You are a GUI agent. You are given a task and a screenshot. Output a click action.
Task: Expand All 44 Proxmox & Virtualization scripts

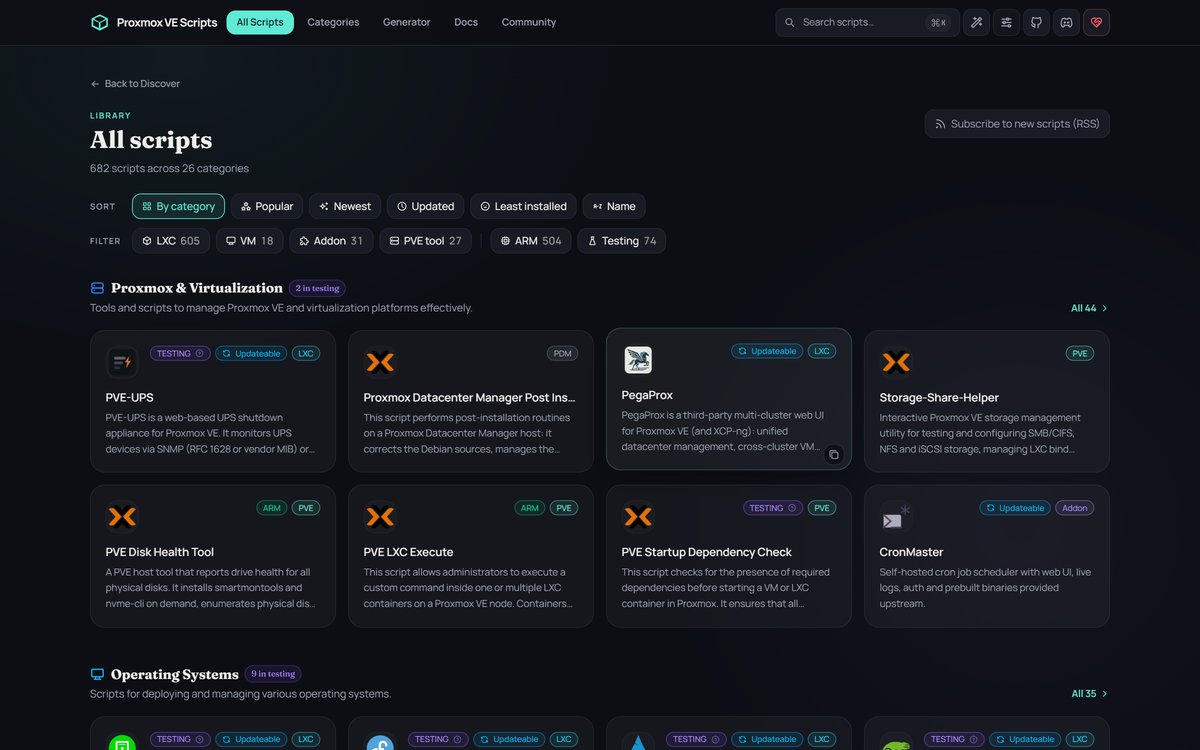(1089, 308)
